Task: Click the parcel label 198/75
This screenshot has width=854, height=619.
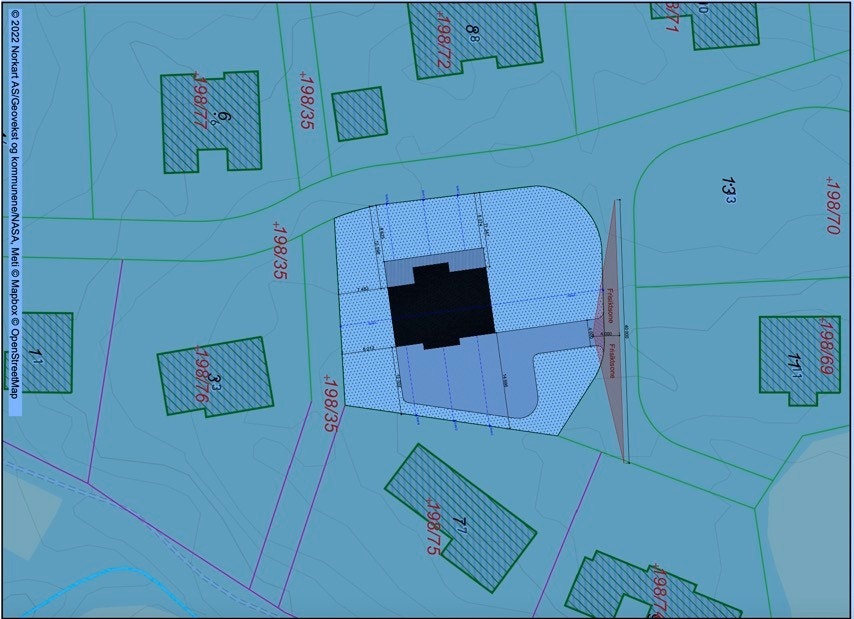Action: point(432,526)
